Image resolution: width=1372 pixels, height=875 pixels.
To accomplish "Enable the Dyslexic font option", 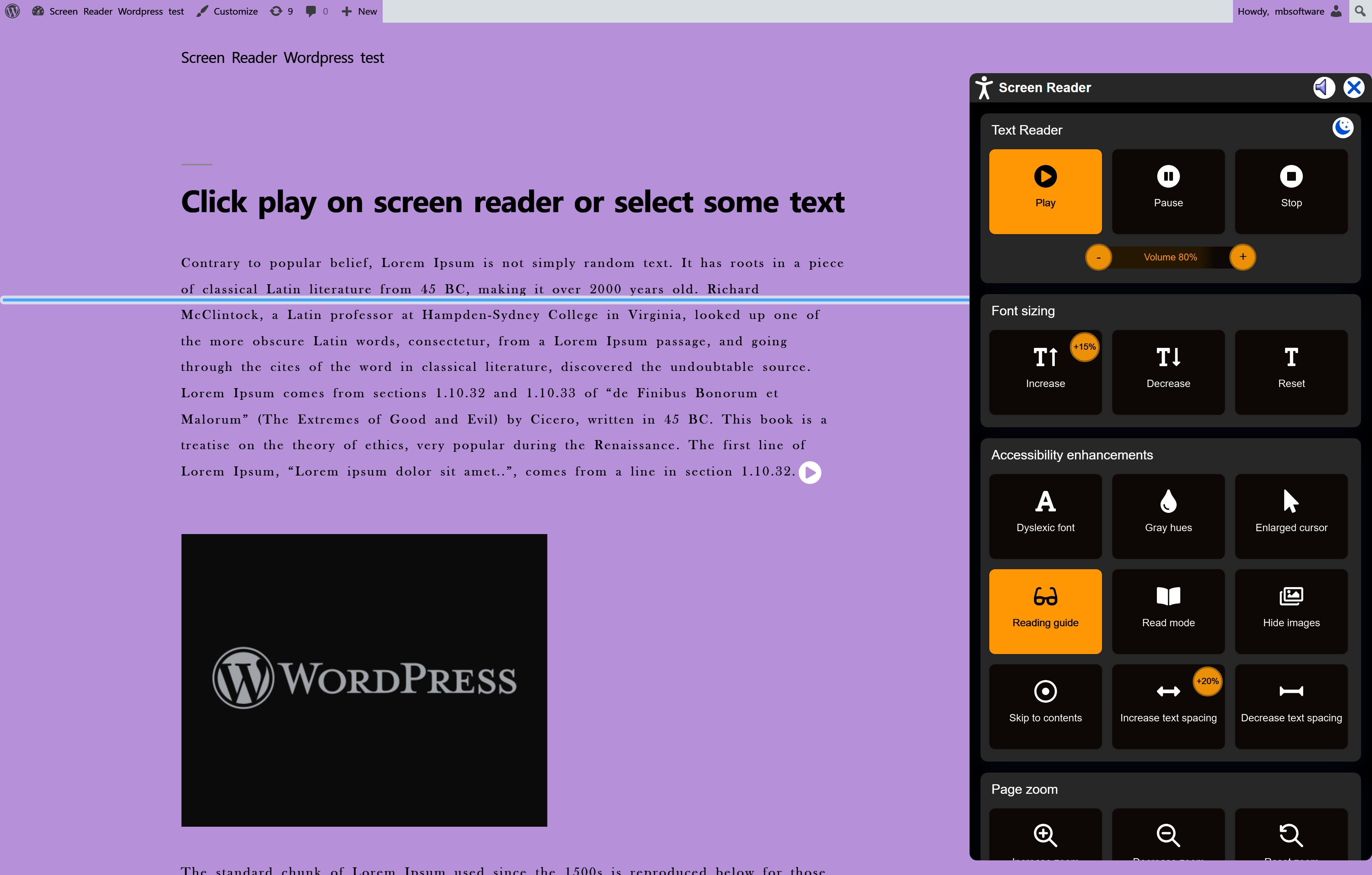I will 1045,516.
